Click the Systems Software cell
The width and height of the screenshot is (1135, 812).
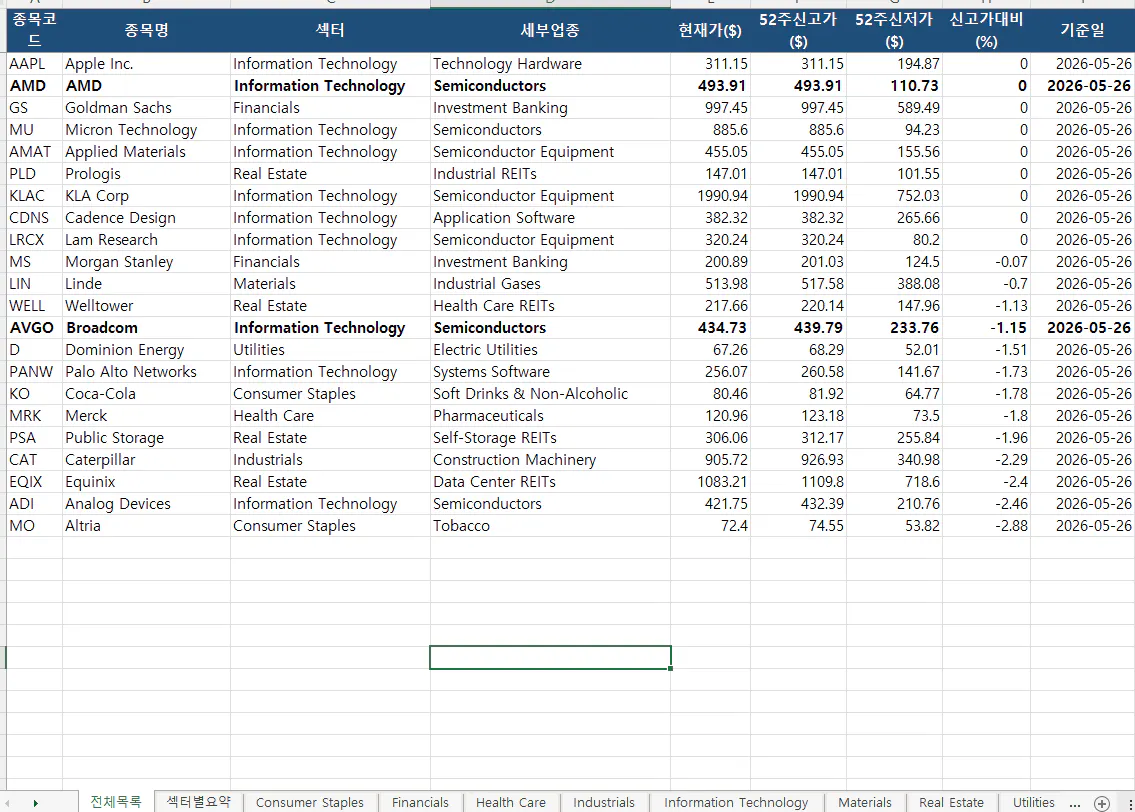(550, 372)
